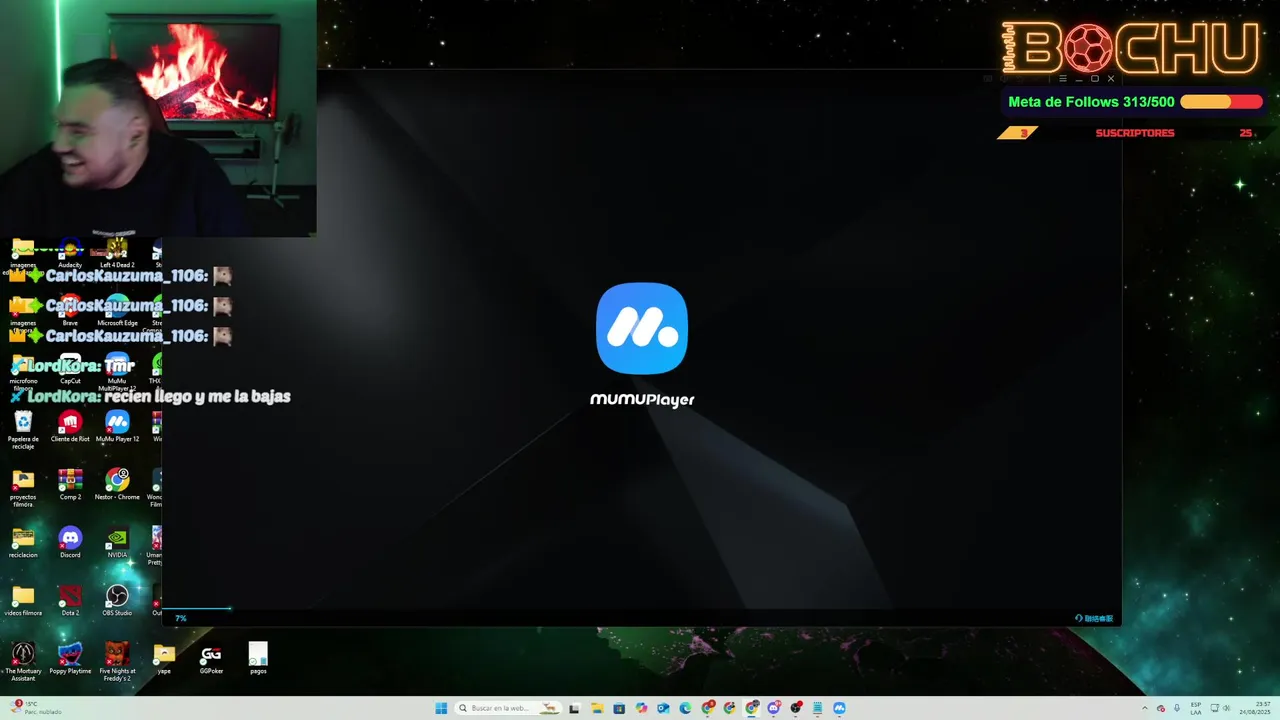1280x720 pixels.
Task: Open the pagos desktop file
Action: click(x=258, y=659)
